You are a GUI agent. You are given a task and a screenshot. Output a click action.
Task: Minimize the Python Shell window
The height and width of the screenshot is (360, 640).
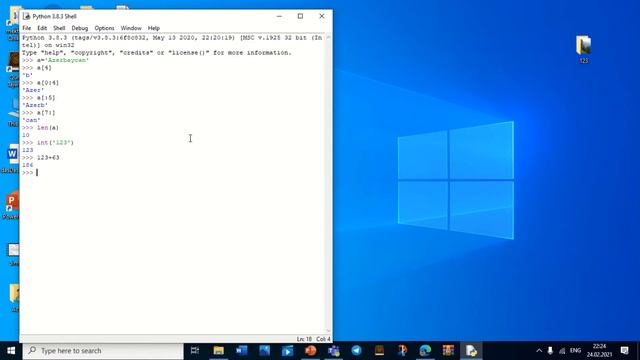279,16
